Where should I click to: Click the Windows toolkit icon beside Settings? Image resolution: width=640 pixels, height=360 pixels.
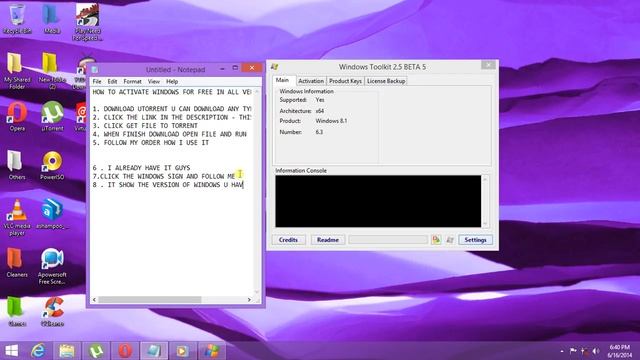point(450,240)
